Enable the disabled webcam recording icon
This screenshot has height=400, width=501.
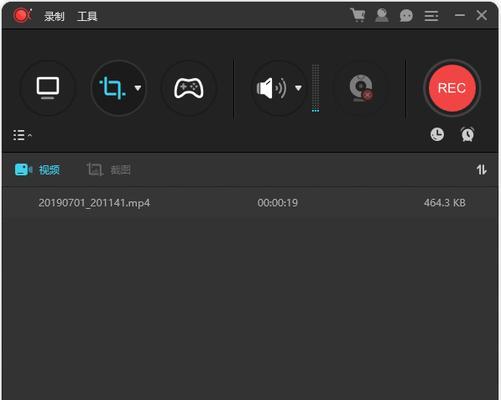361,88
